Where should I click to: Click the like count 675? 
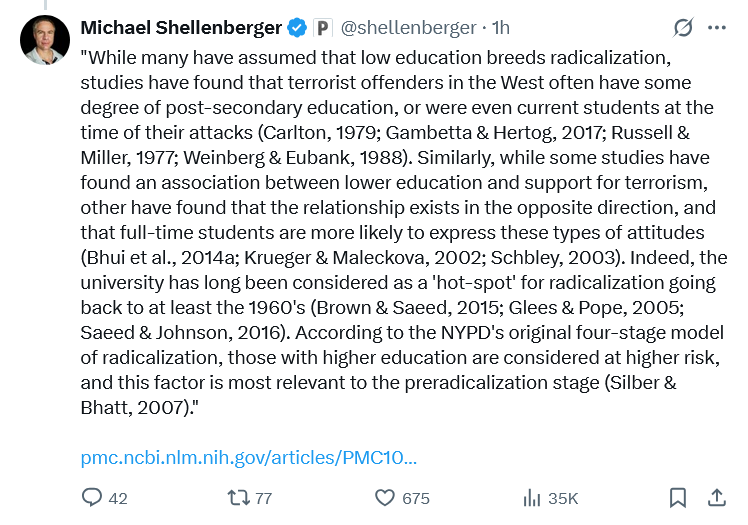[416, 498]
